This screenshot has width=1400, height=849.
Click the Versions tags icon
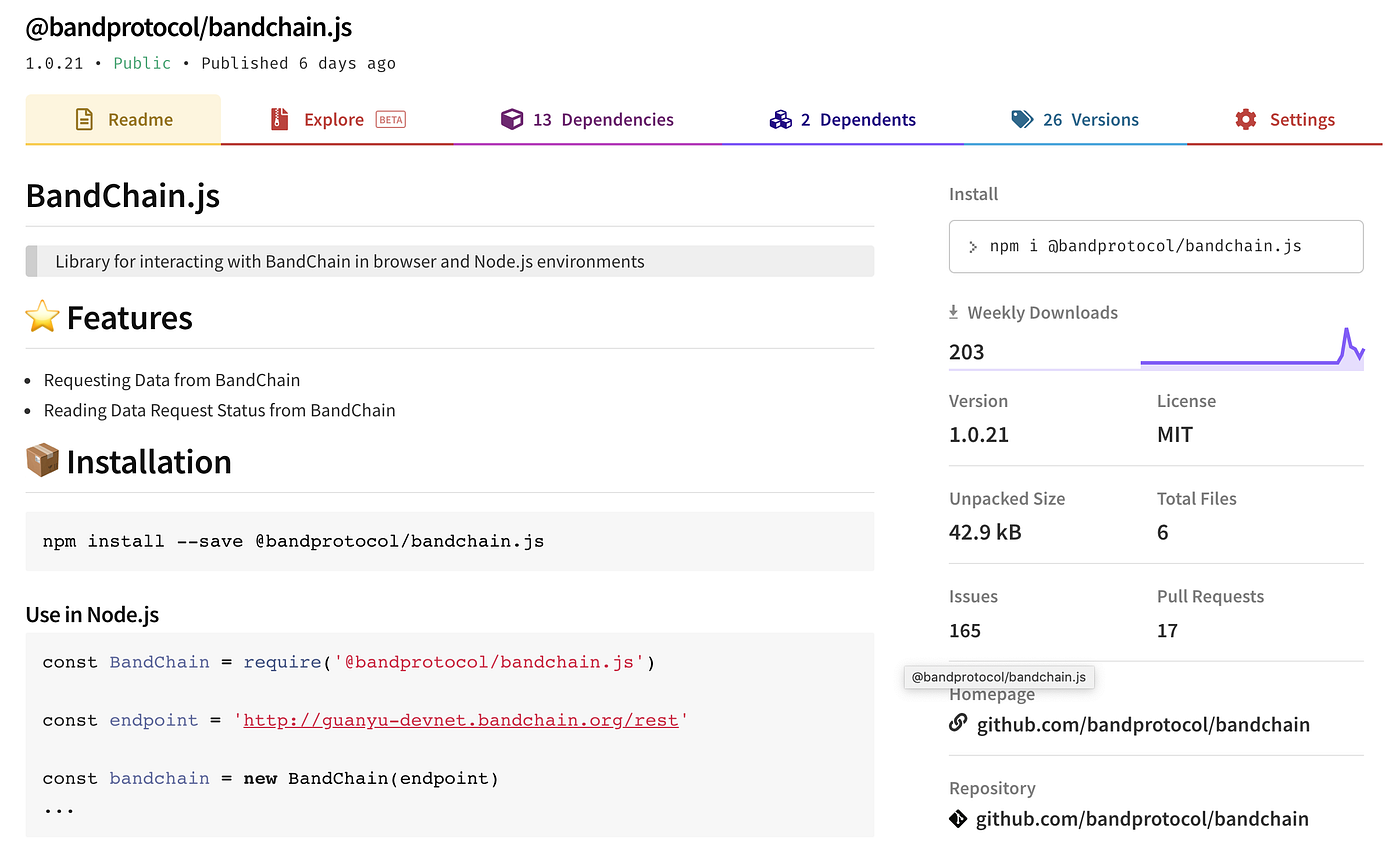(1022, 120)
